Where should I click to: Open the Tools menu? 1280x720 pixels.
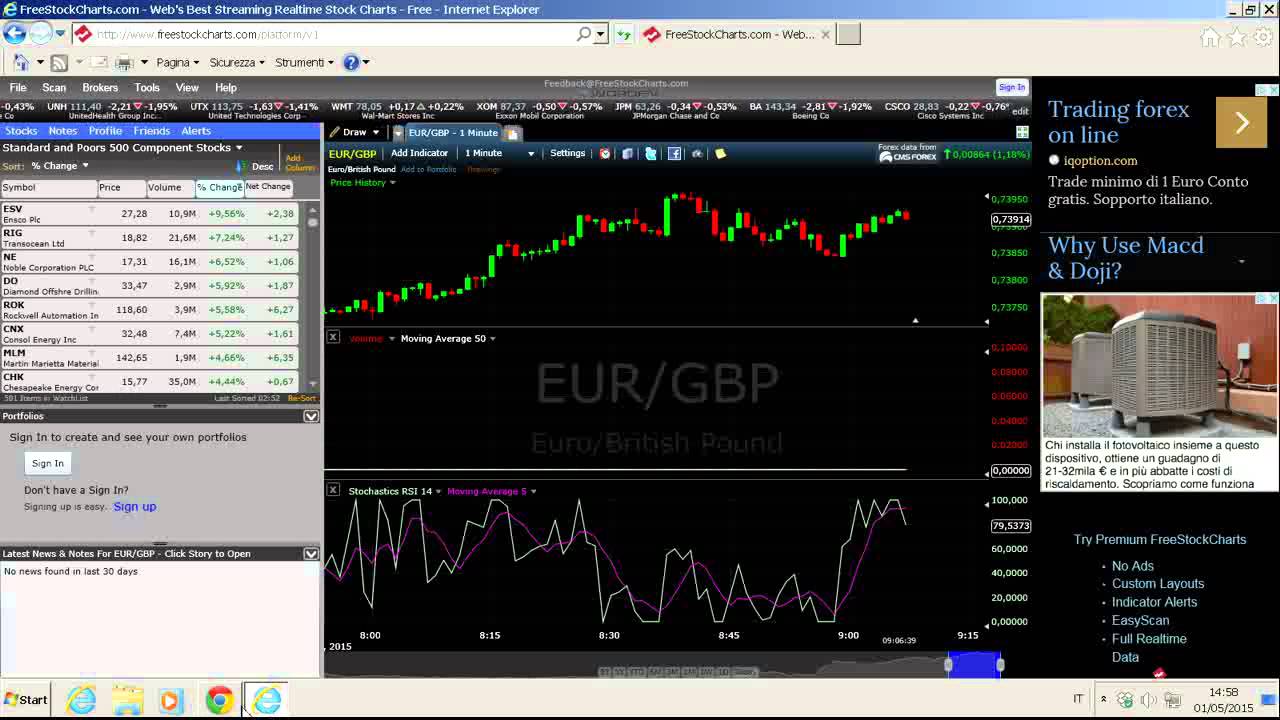click(x=147, y=88)
